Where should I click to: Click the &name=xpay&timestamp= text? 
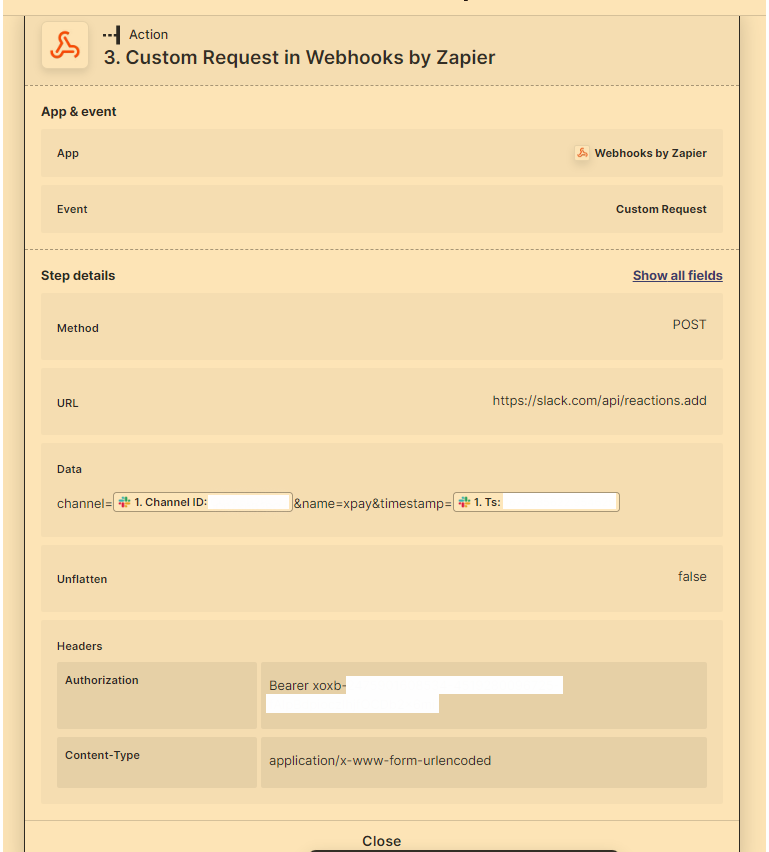(x=373, y=503)
